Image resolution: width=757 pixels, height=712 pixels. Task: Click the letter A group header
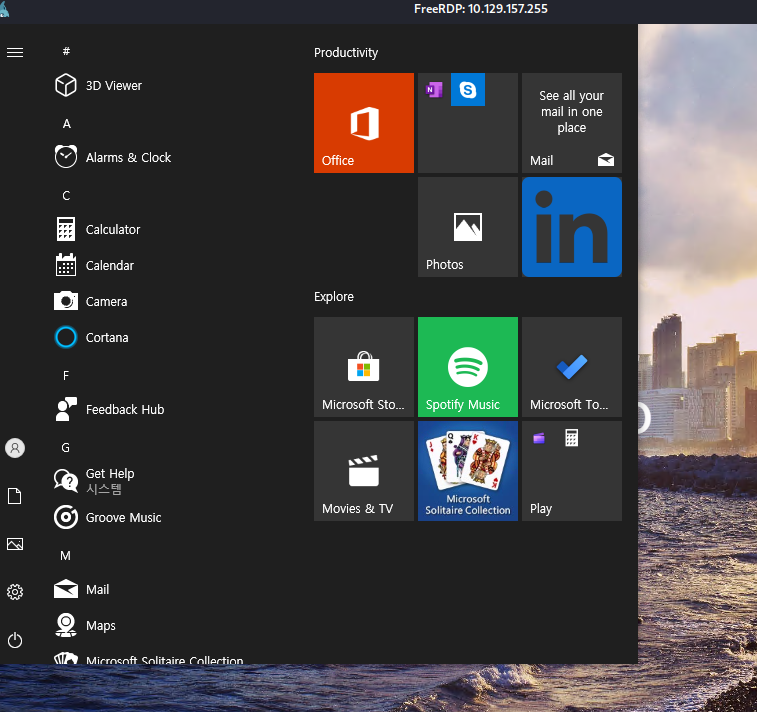[67, 124]
